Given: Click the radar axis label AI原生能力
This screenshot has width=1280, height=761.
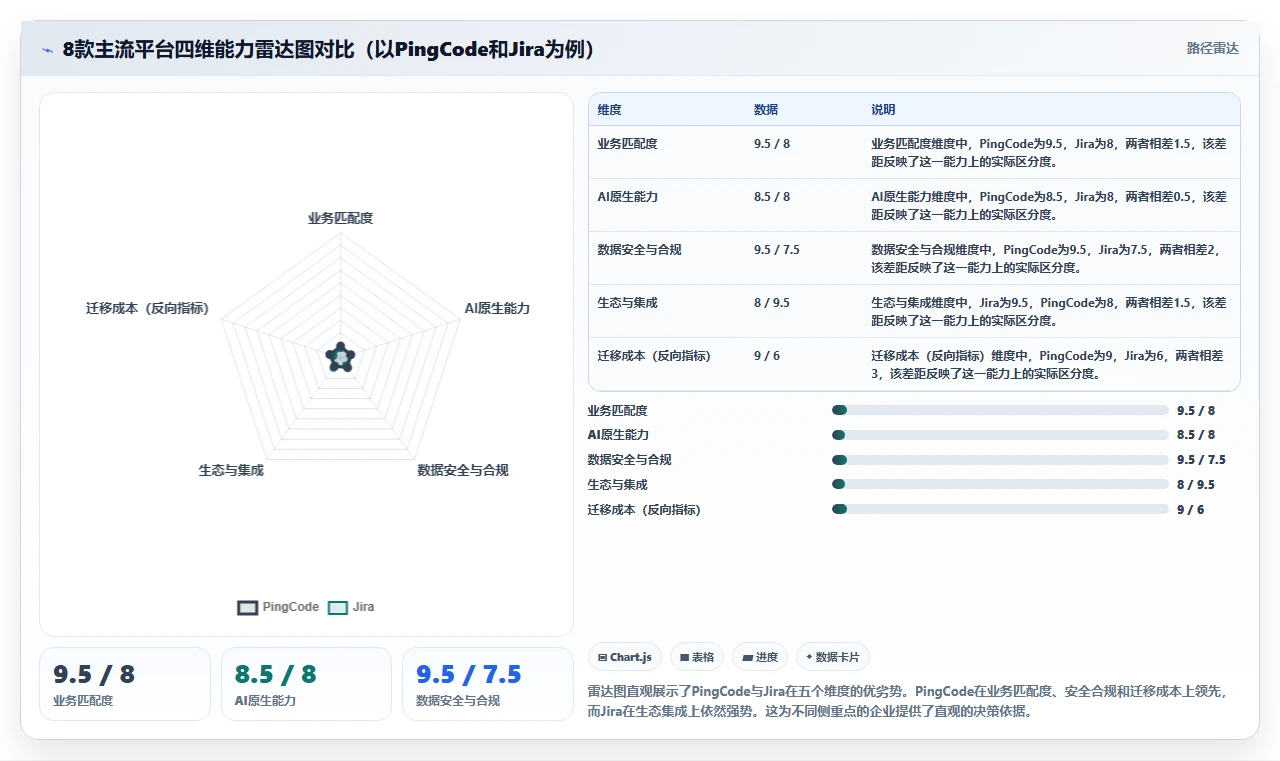Looking at the screenshot, I should (497, 309).
